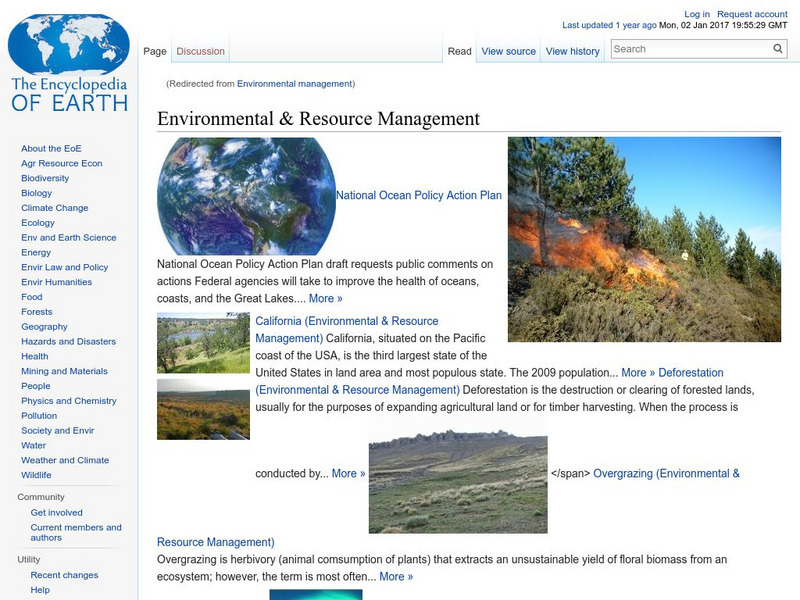Open Envir Humanities sidebar link
The image size is (800, 600).
tap(56, 282)
